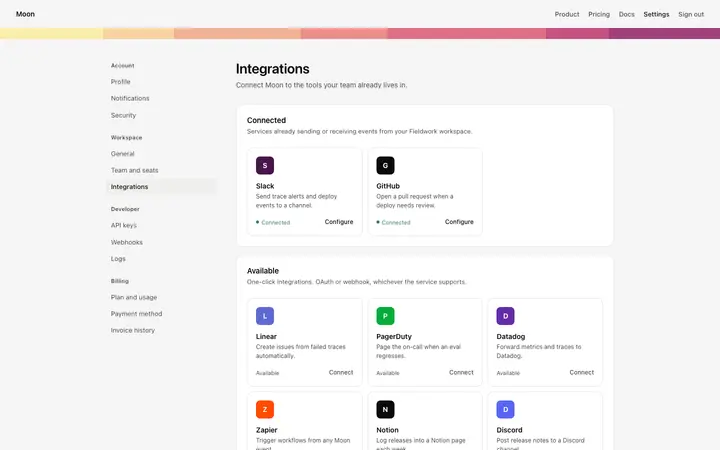This screenshot has width=720, height=450.
Task: Click the Available status under Datadog
Action: 508,373
